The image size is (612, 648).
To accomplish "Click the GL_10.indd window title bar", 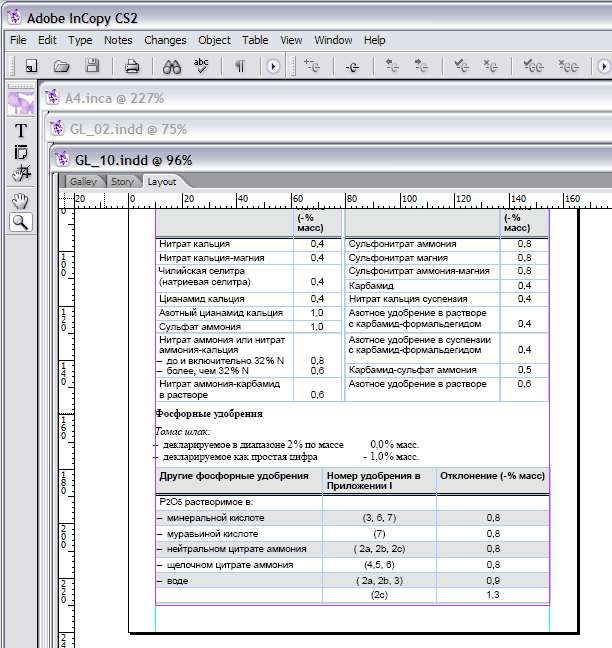I will coord(333,160).
